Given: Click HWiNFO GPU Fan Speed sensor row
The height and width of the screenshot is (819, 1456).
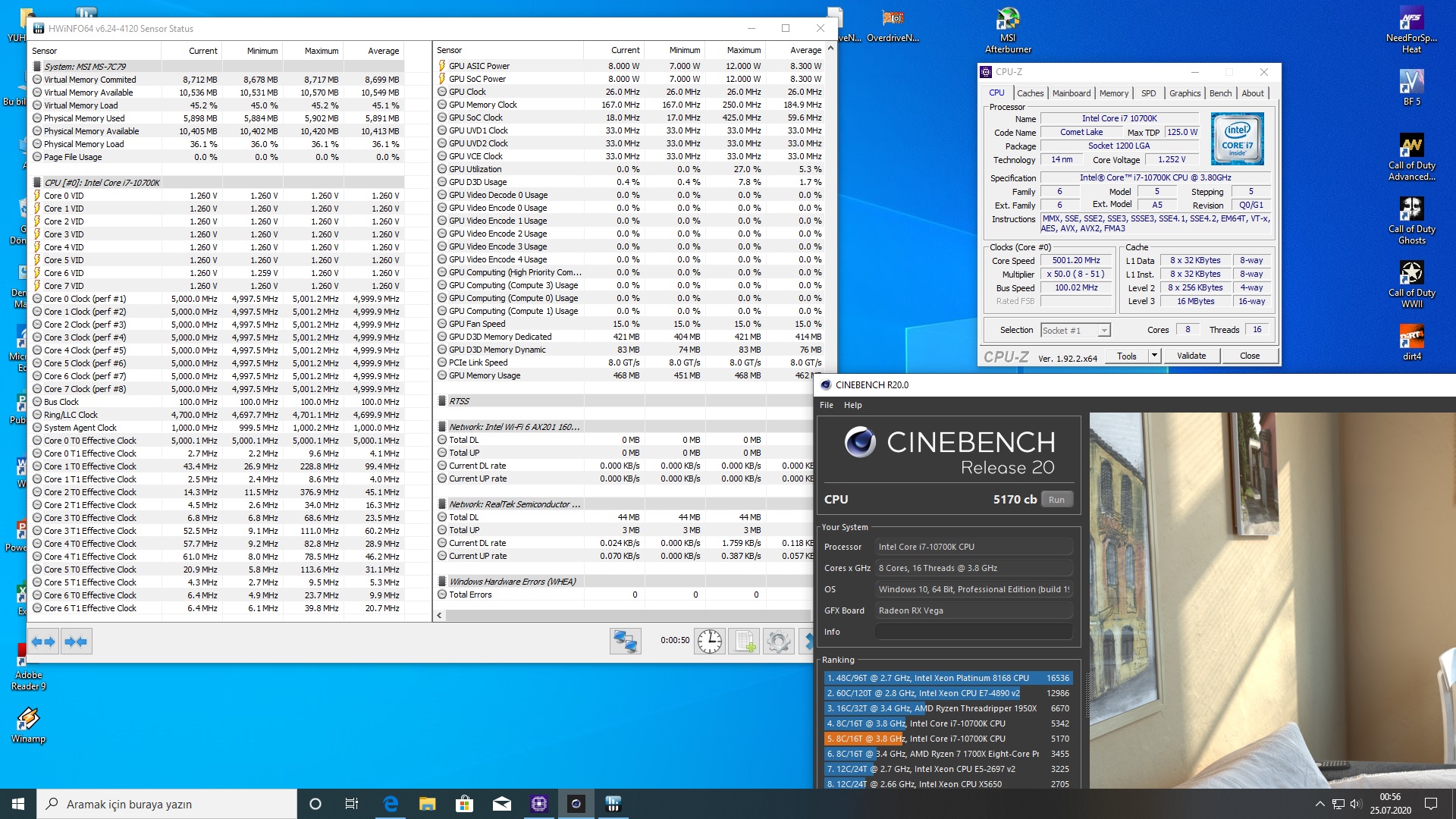Looking at the screenshot, I should [631, 324].
